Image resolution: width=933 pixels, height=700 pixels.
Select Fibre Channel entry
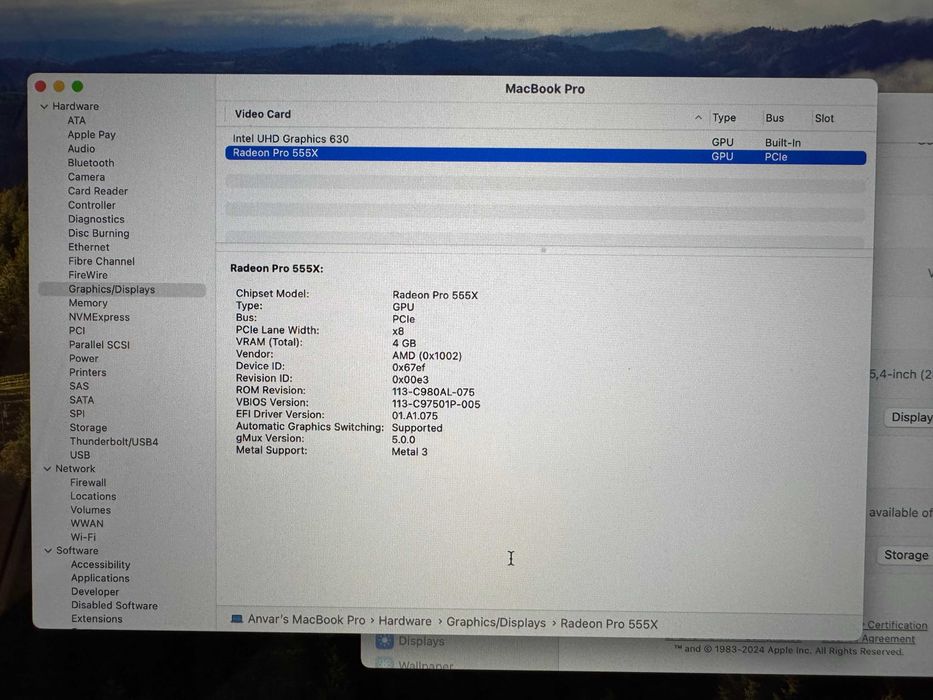point(102,261)
